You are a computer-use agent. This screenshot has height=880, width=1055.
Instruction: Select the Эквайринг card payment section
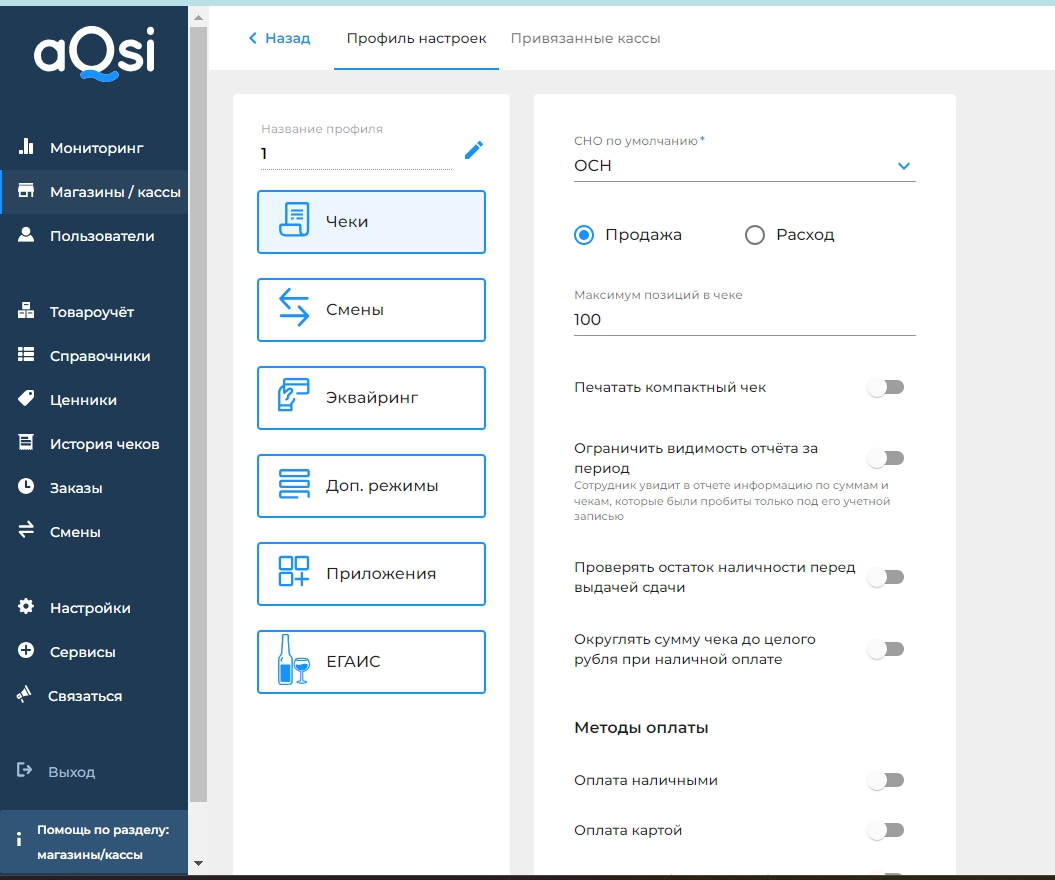tap(371, 398)
